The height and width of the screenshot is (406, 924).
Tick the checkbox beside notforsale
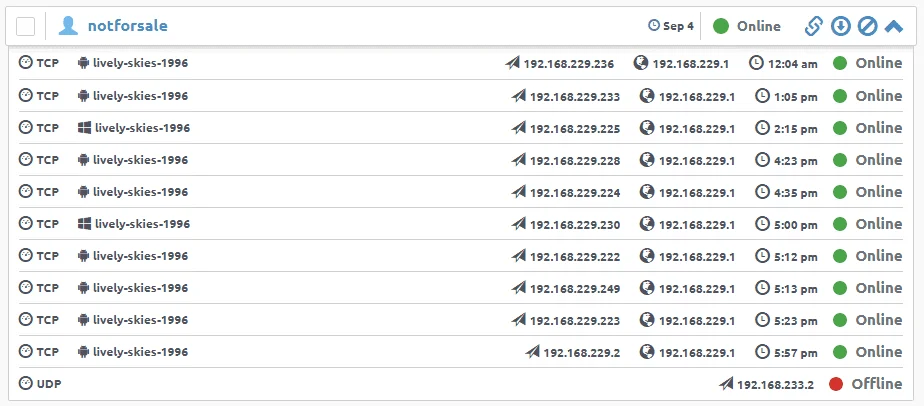click(25, 27)
